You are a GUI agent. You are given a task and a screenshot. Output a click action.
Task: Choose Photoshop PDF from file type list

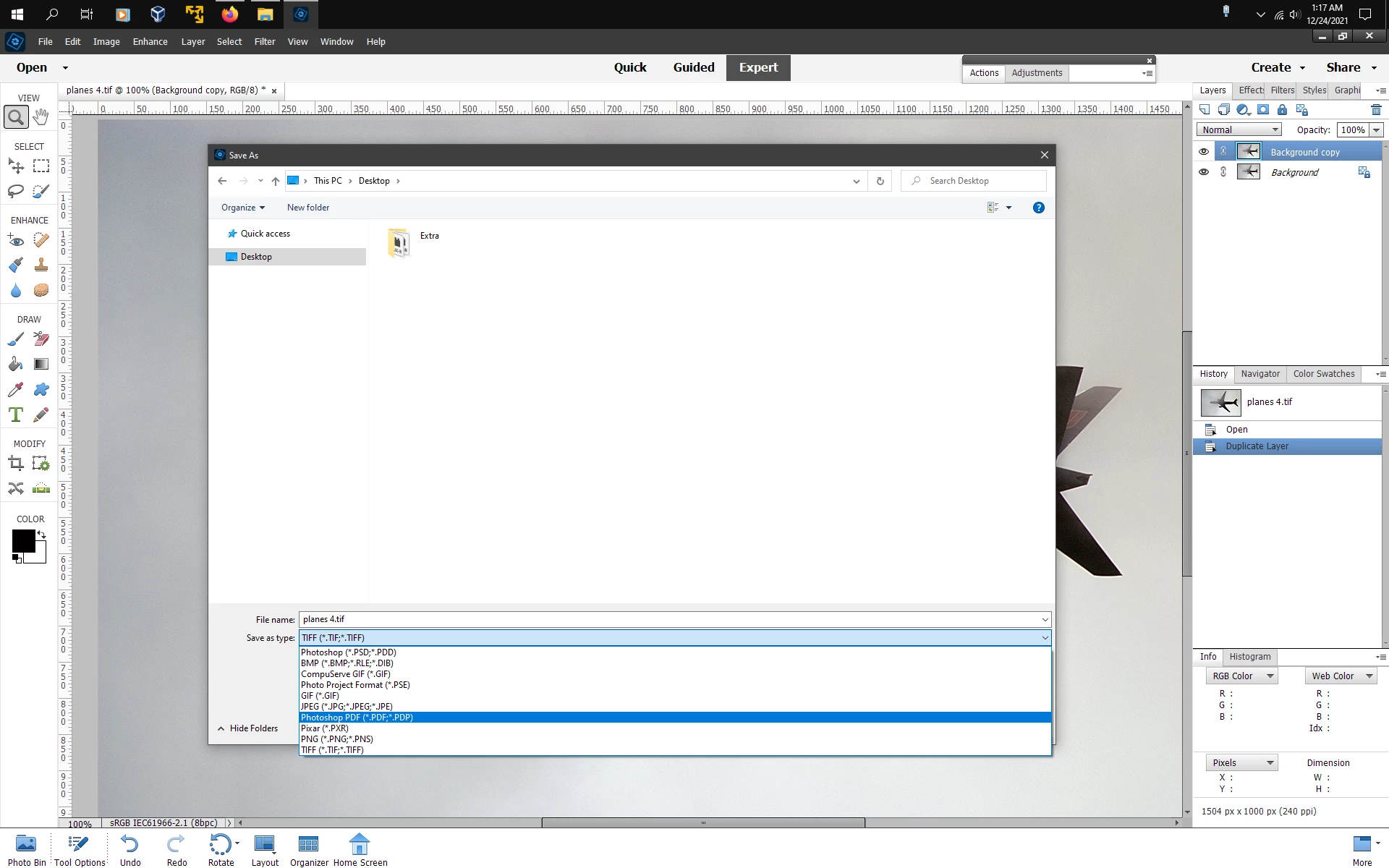pos(357,718)
